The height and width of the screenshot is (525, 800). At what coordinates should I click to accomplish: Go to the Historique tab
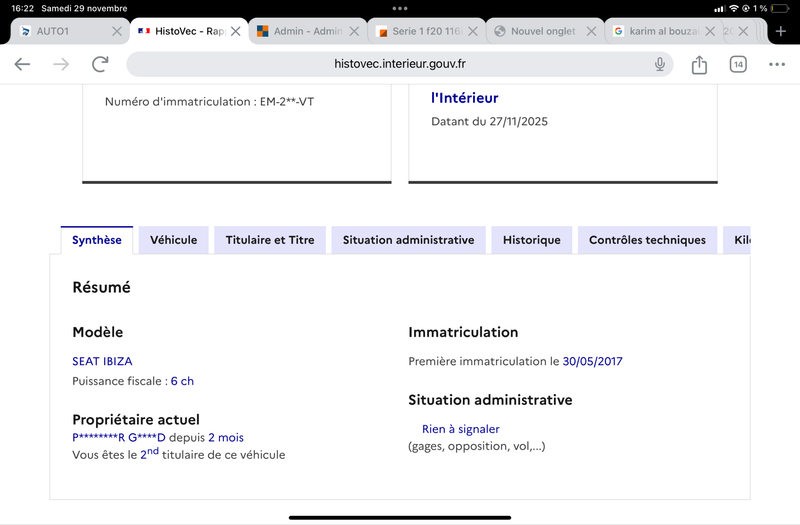(x=532, y=240)
